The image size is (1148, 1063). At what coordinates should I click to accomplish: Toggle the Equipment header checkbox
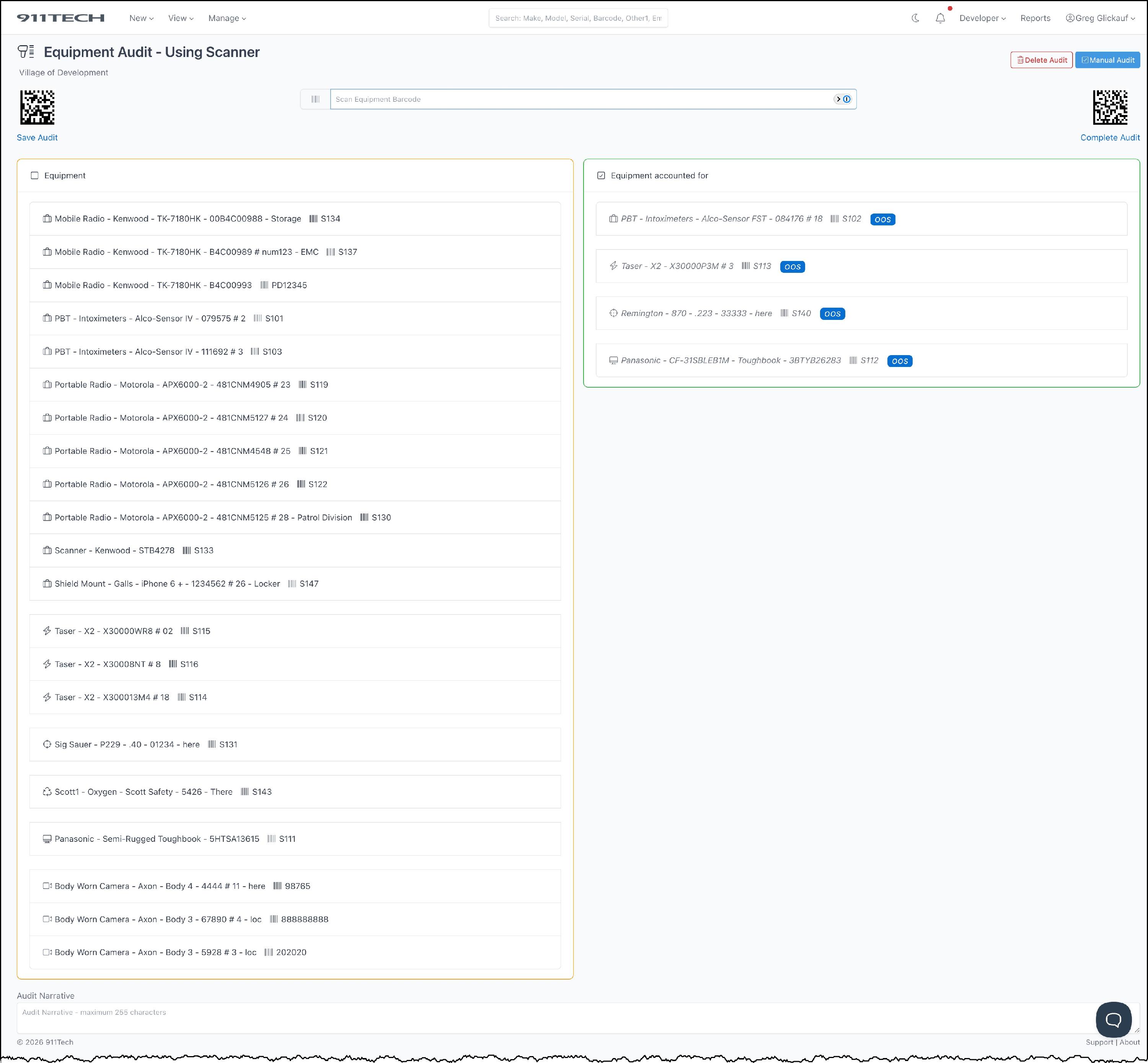(34, 175)
